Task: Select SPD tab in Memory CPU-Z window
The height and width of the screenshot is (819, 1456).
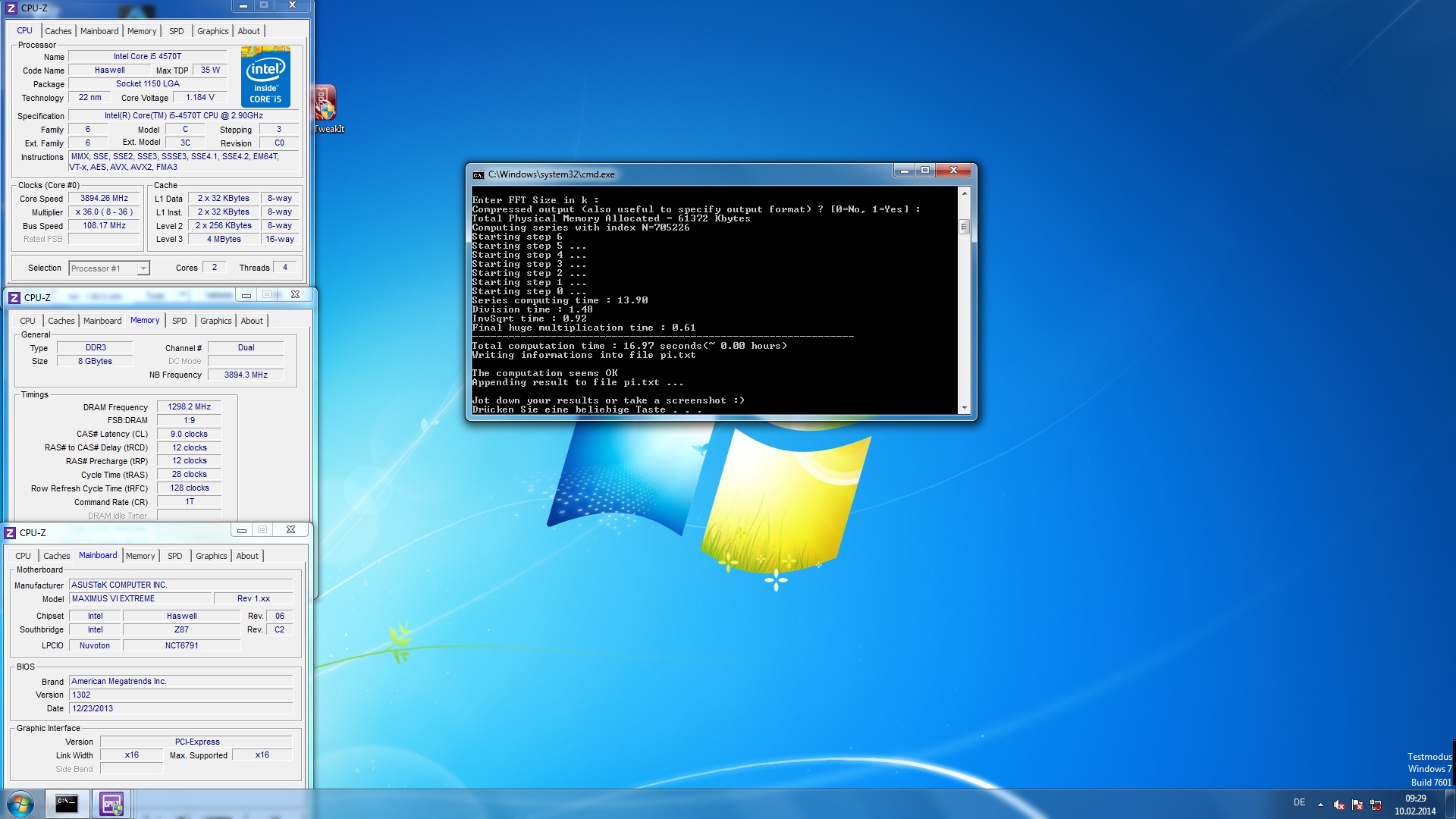Action: 179,321
